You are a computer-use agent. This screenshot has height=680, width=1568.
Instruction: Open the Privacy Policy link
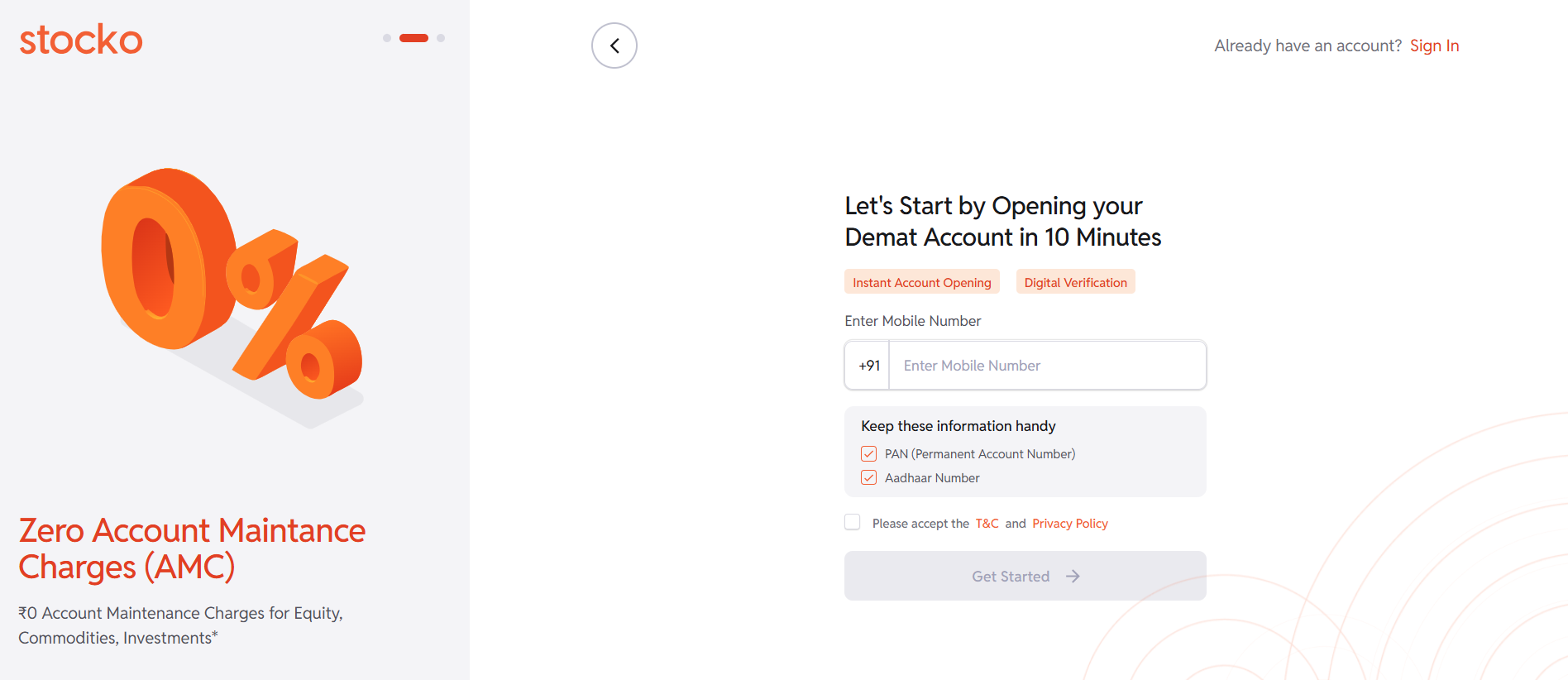[x=1069, y=524]
